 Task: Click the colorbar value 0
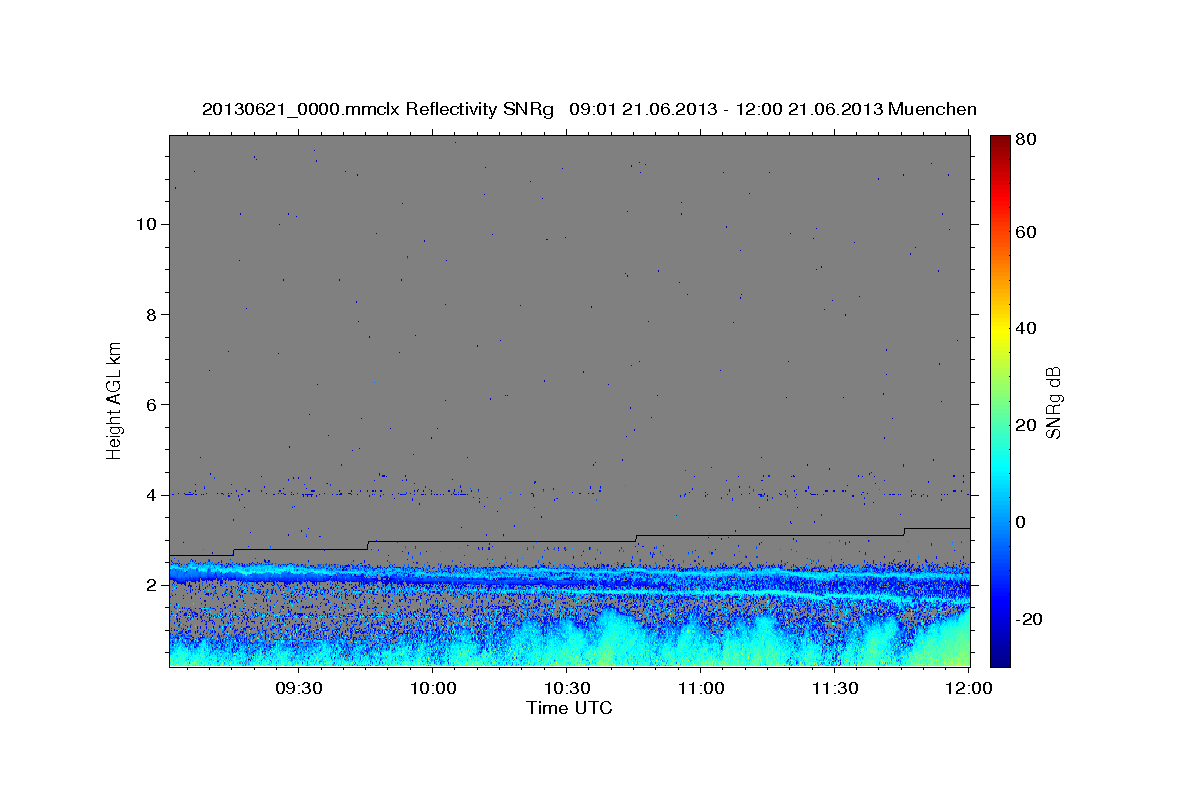pos(1021,522)
